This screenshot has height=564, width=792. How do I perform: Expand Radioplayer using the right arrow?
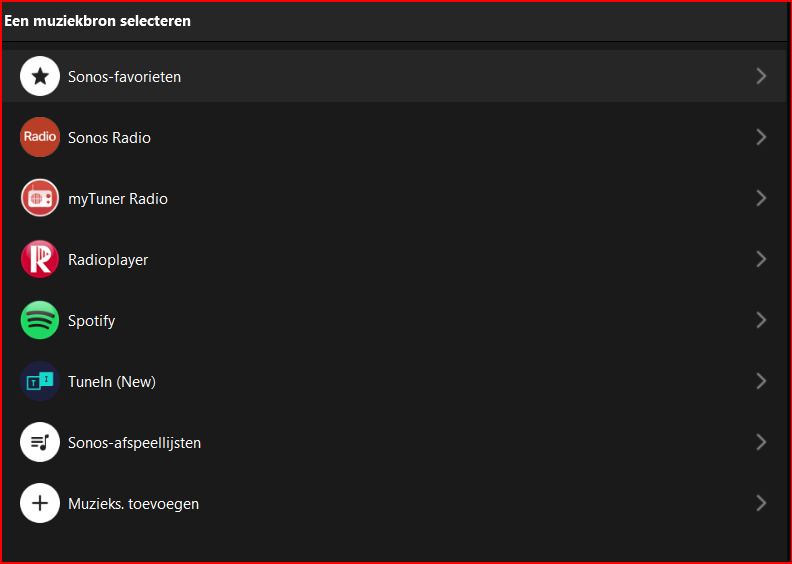click(x=761, y=259)
